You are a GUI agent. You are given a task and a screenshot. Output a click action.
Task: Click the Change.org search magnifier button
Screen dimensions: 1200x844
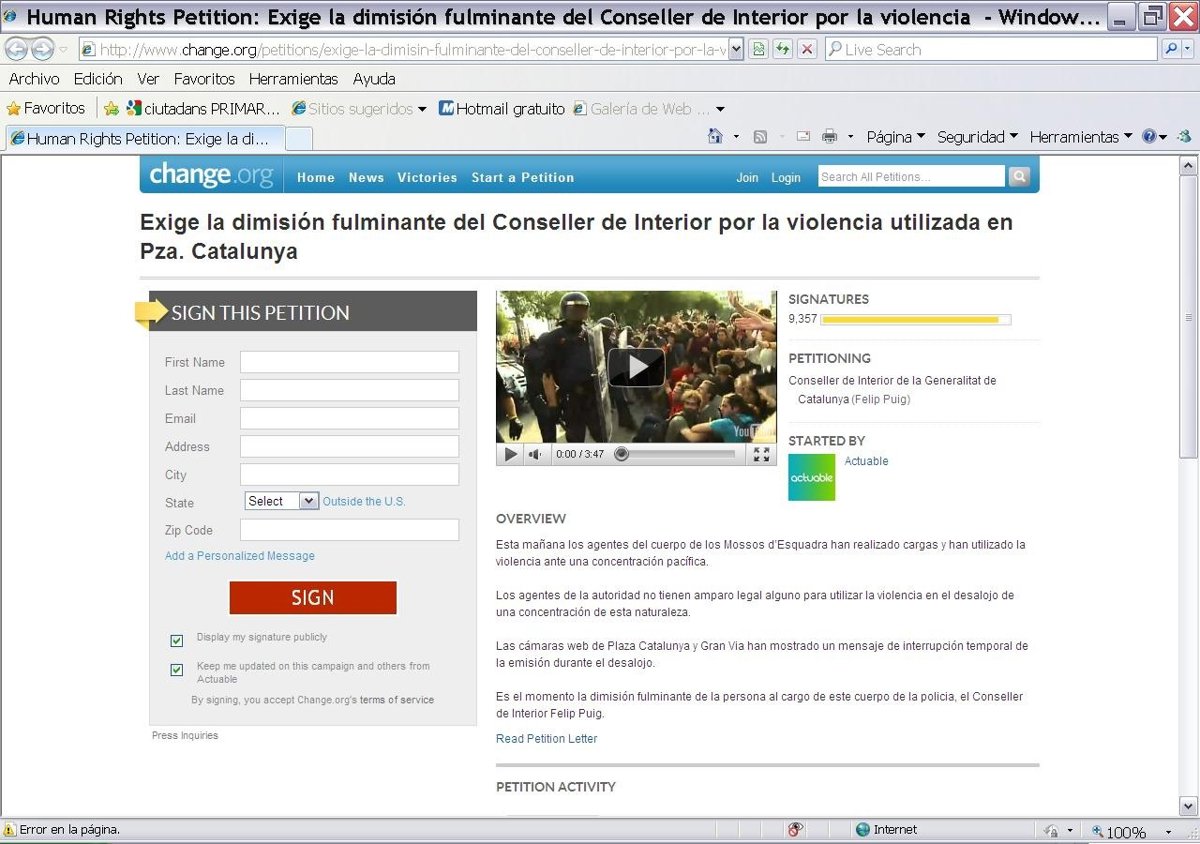pos(1019,177)
